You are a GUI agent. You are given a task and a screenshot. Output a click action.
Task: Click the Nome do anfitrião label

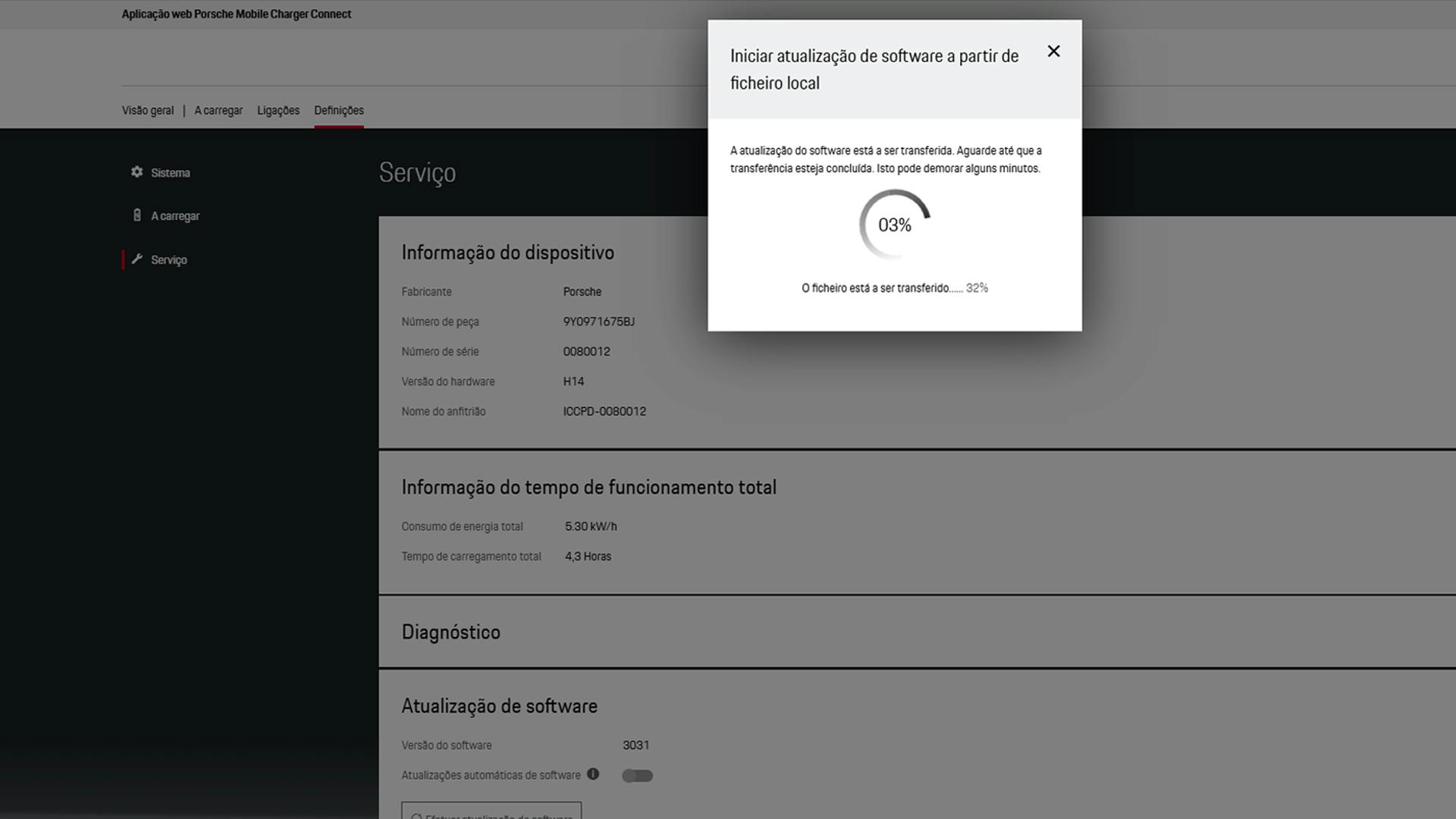(444, 412)
